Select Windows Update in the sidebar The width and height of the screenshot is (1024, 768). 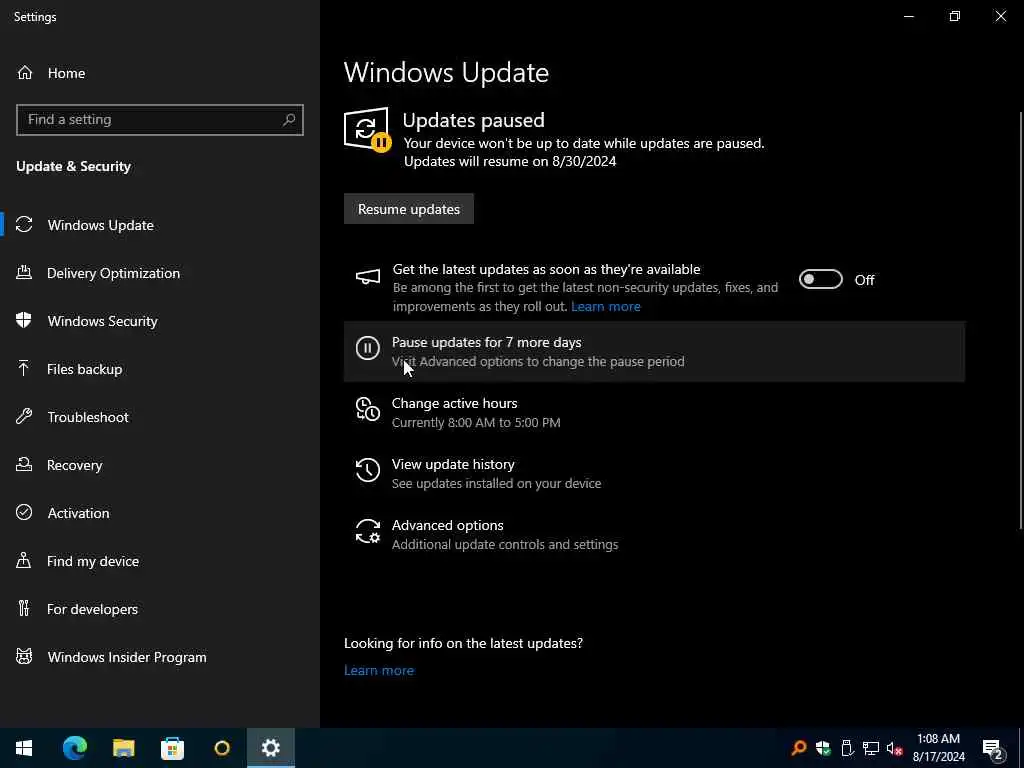point(160,225)
